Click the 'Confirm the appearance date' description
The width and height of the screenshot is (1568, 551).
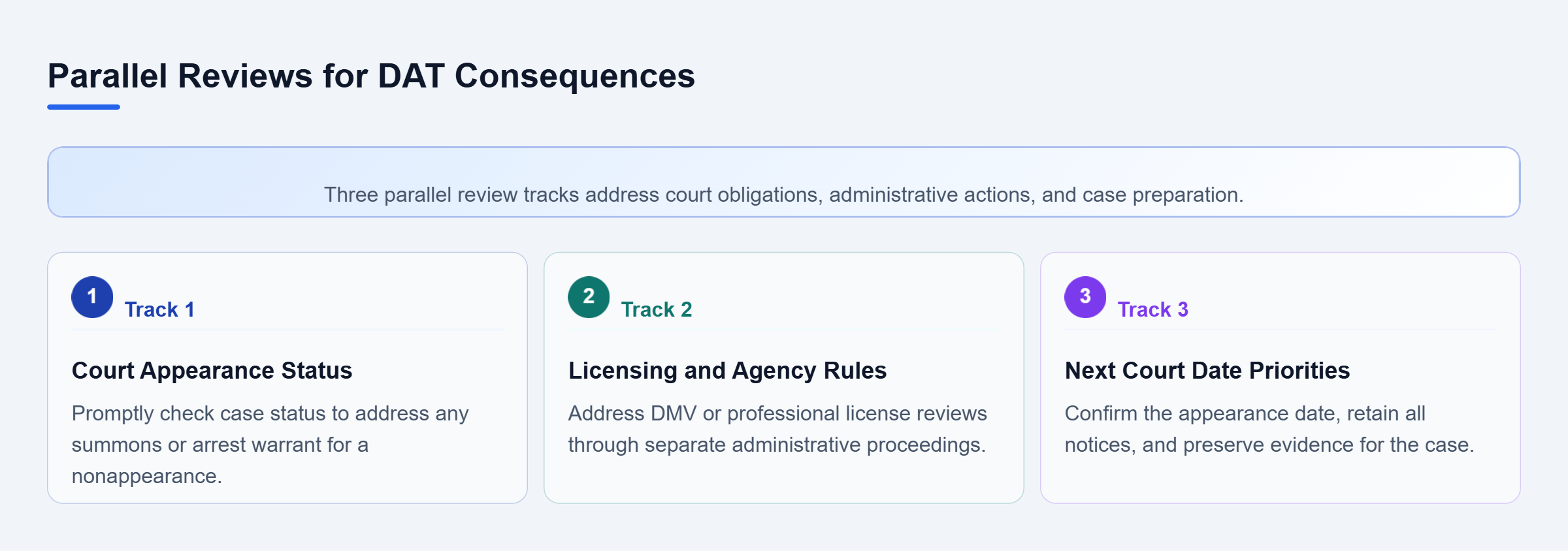coord(1269,429)
